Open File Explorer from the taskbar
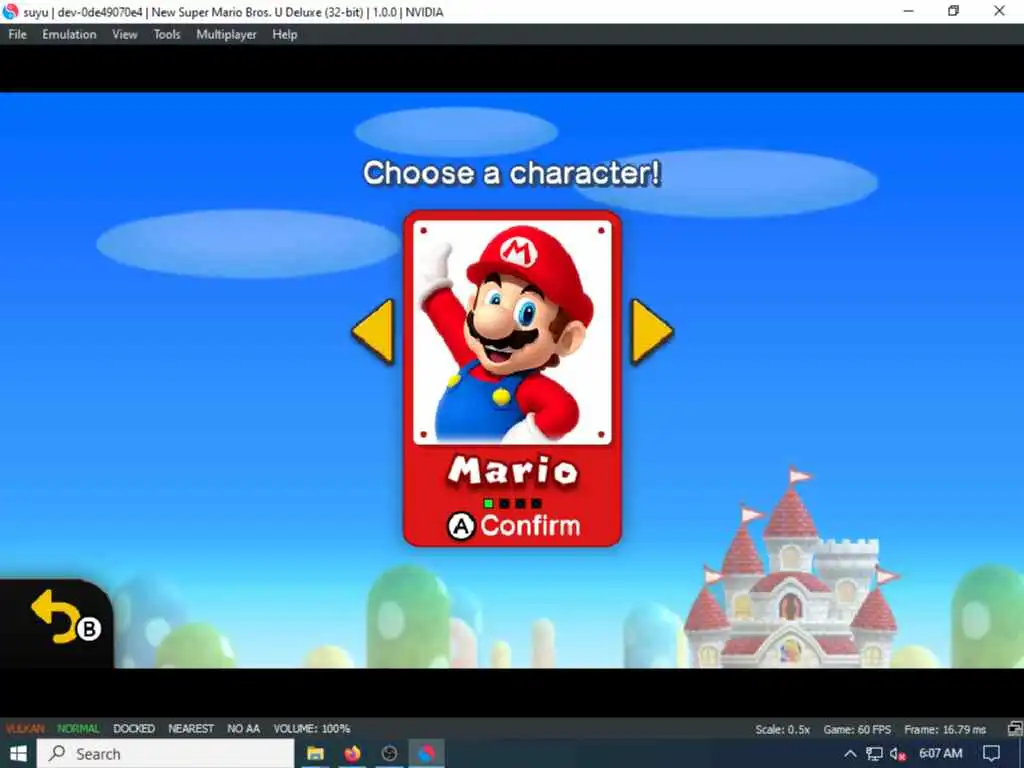Screen dimensions: 1024x768 (x=315, y=754)
